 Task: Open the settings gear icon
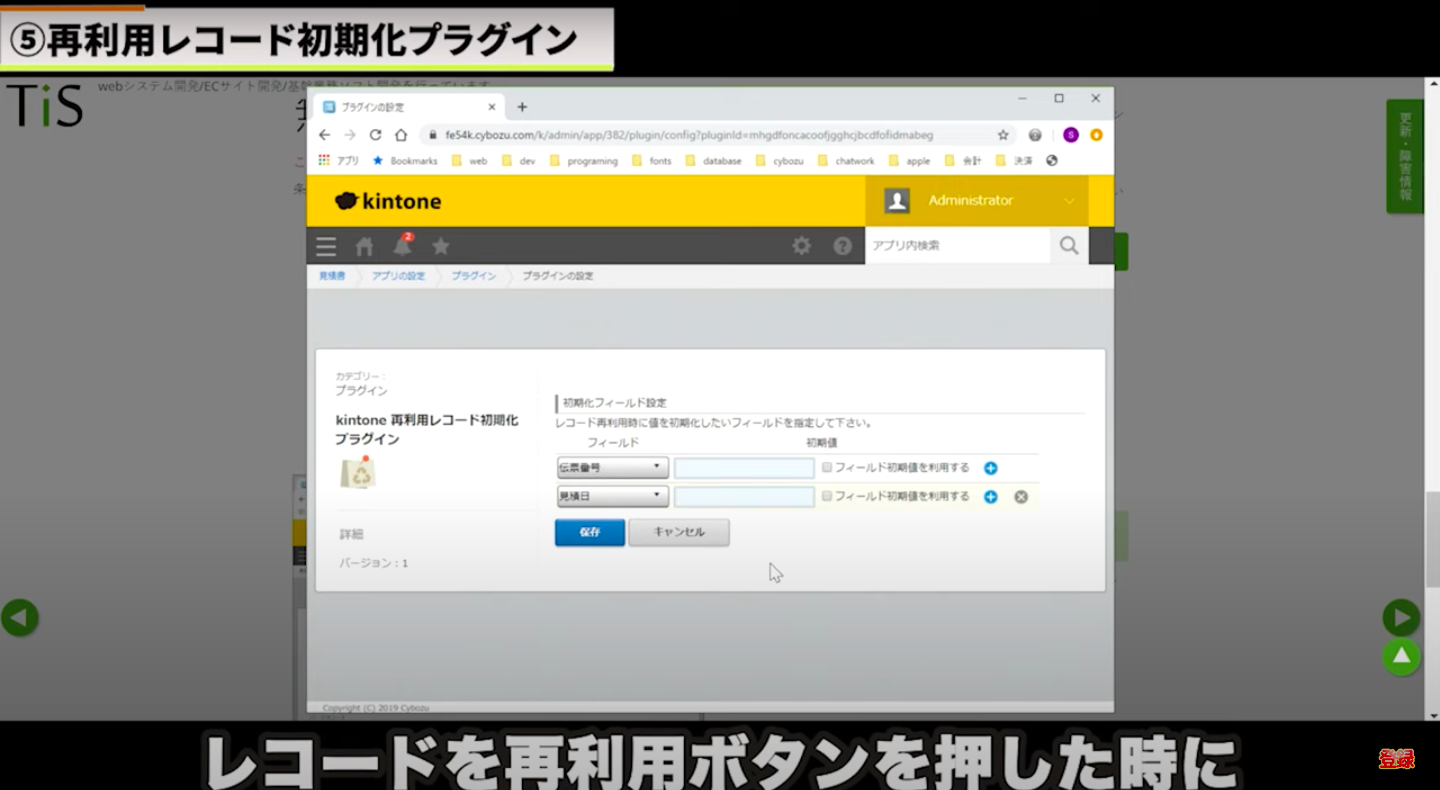801,246
